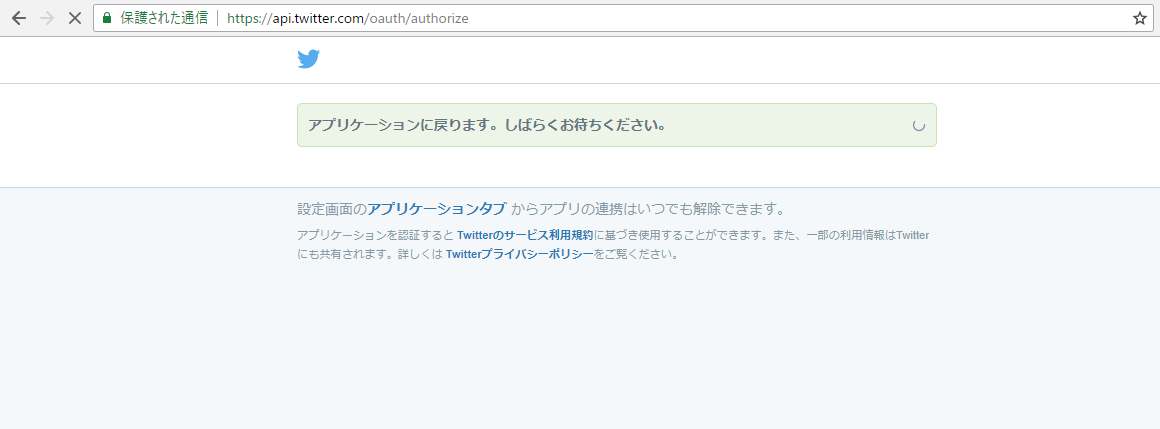
Task: Click the アプリケーションを認証すると fine print text
Action: 375,235
